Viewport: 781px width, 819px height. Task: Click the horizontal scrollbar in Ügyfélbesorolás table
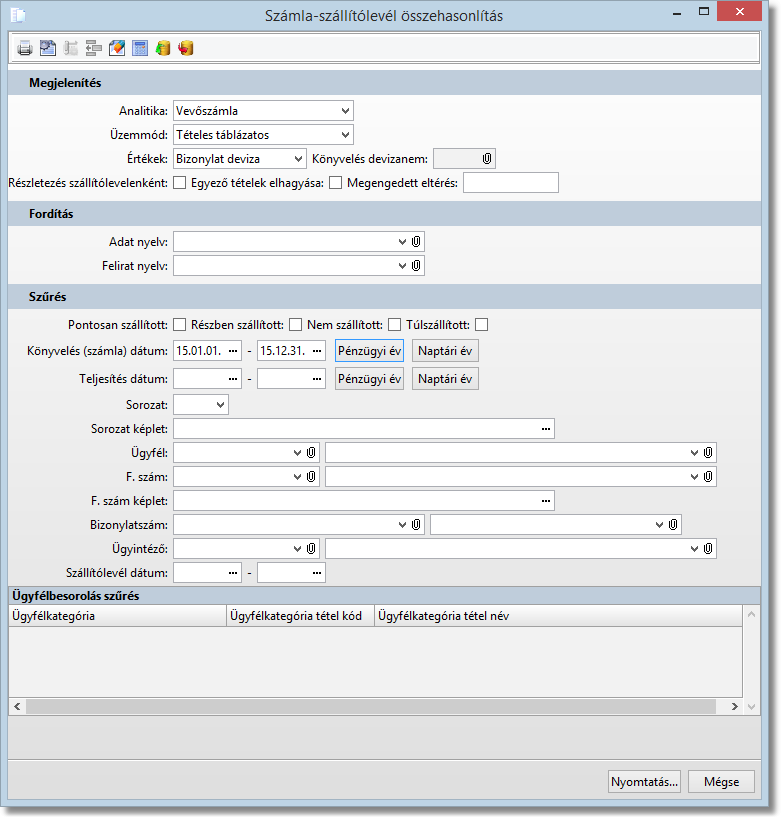coord(371,706)
